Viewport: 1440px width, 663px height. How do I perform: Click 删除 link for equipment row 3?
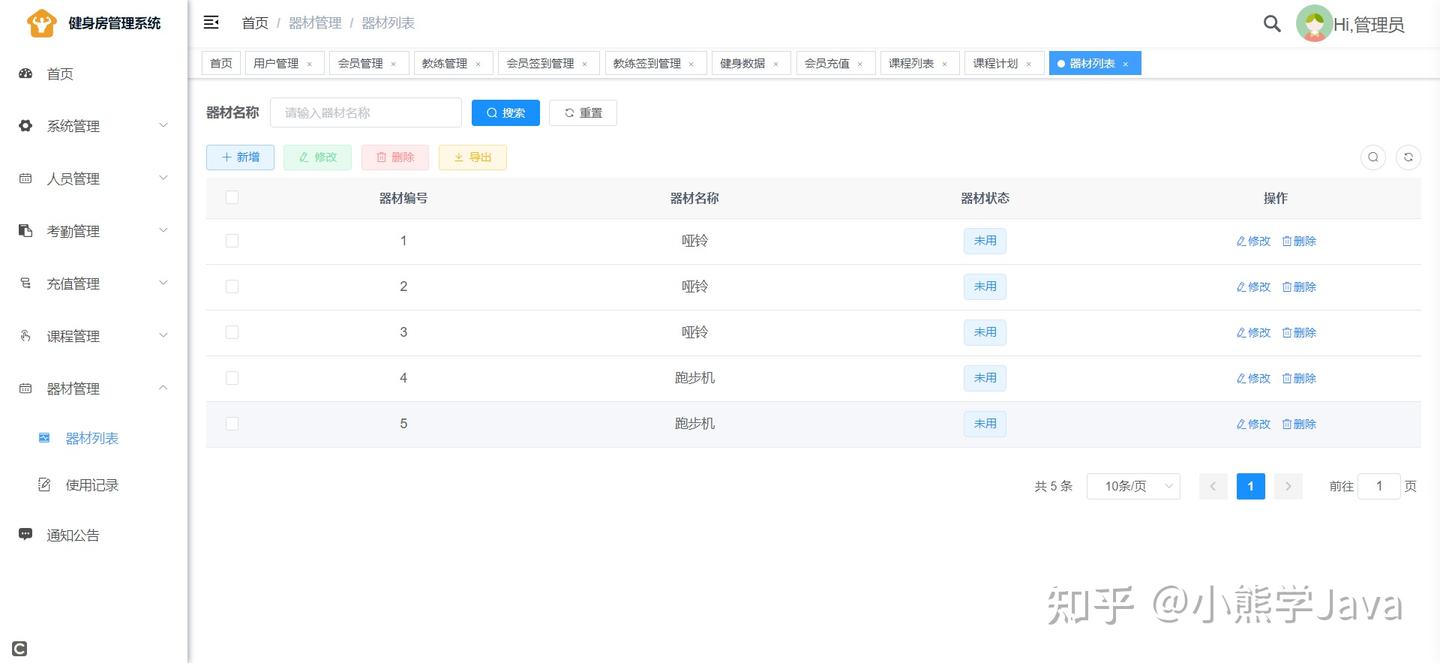tap(1299, 332)
